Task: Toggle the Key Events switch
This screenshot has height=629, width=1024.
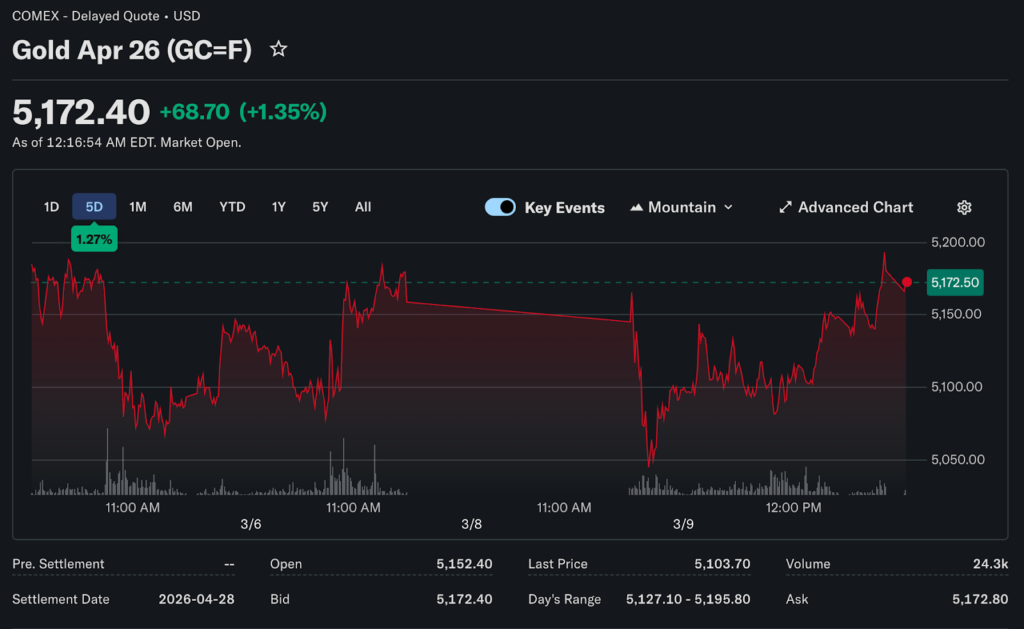Action: point(500,207)
